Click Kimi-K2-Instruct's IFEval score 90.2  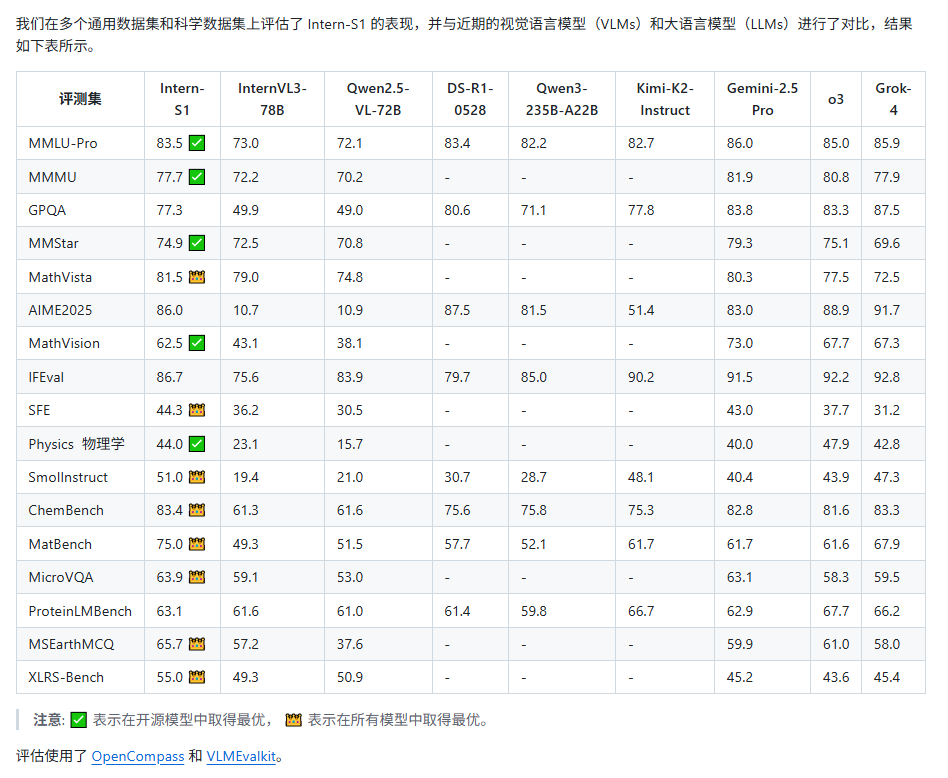(x=641, y=377)
